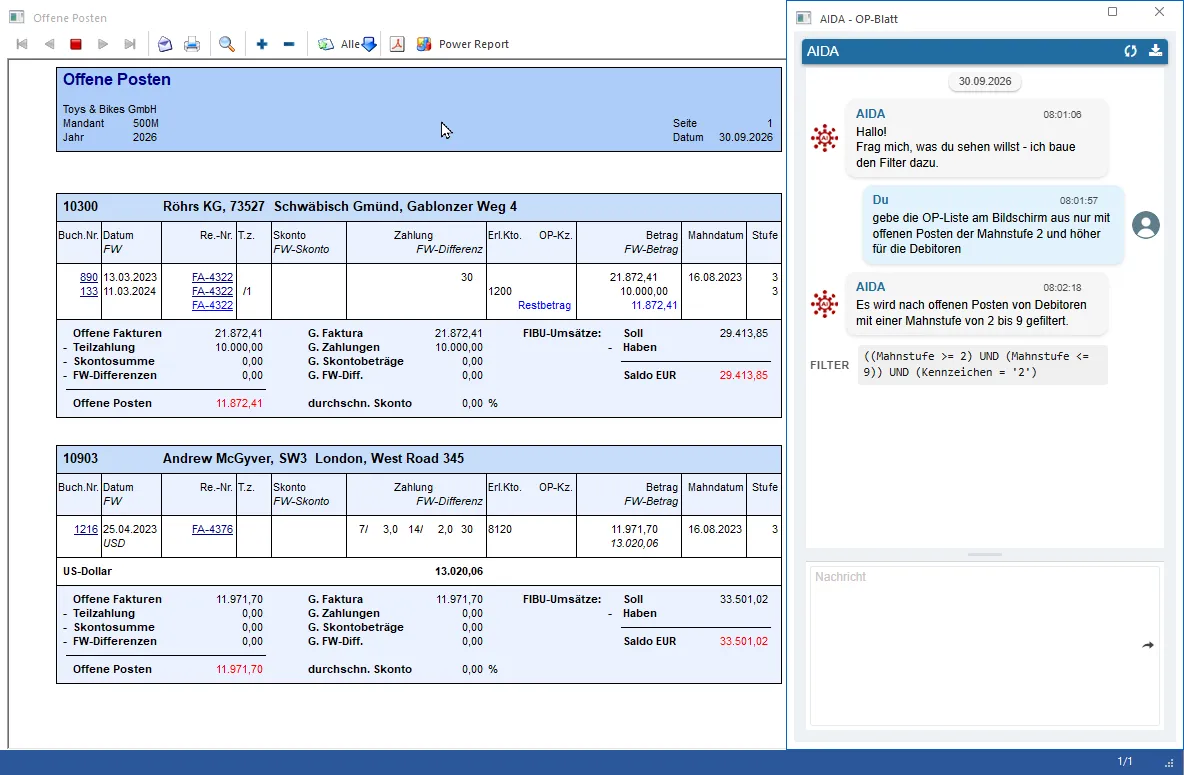Print the Offene Posten report
This screenshot has width=1184, height=775.
tap(192, 44)
